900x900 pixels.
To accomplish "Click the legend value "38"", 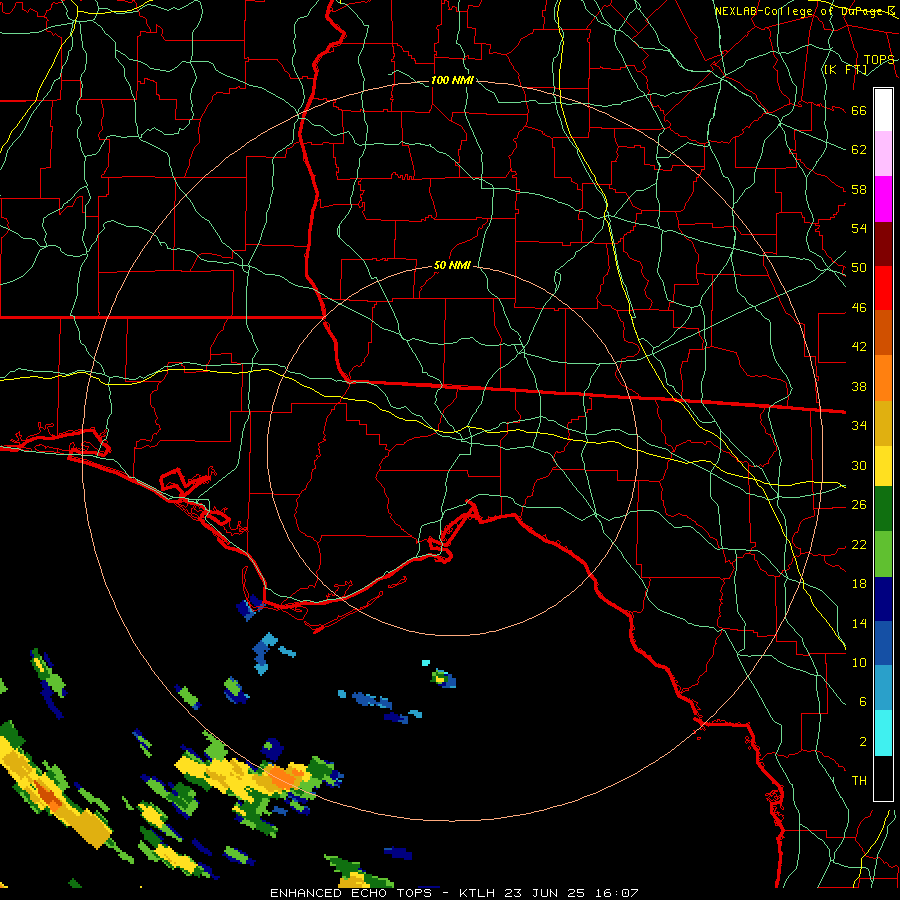I will point(859,387).
